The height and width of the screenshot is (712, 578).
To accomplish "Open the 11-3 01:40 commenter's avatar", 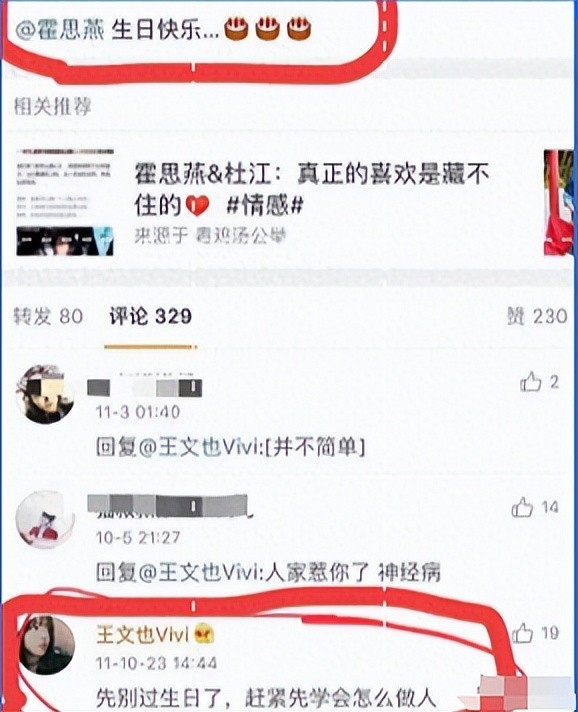I will (45, 394).
